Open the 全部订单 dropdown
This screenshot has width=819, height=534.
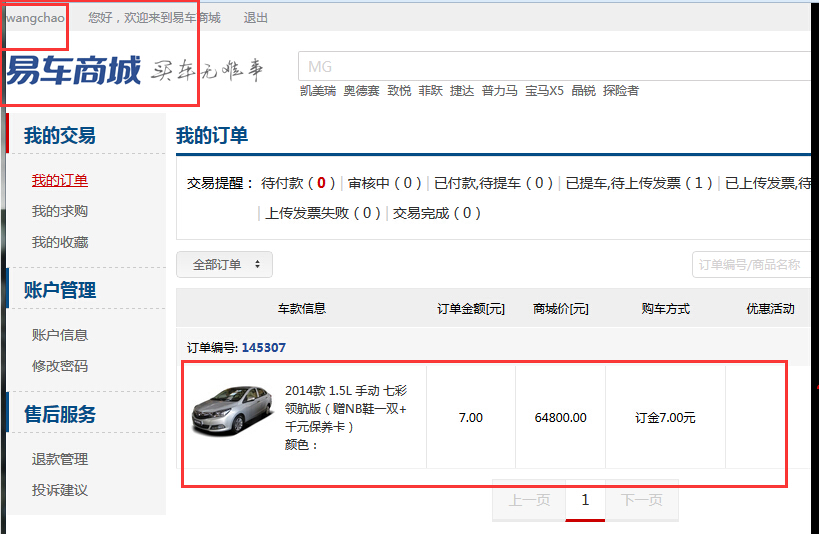(x=225, y=264)
